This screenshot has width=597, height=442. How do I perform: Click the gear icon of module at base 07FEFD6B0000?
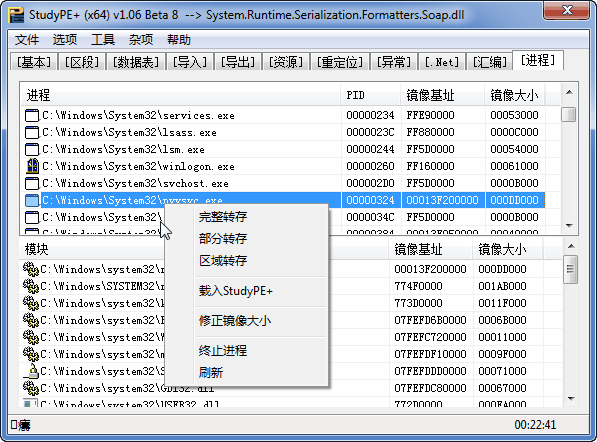coord(31,320)
